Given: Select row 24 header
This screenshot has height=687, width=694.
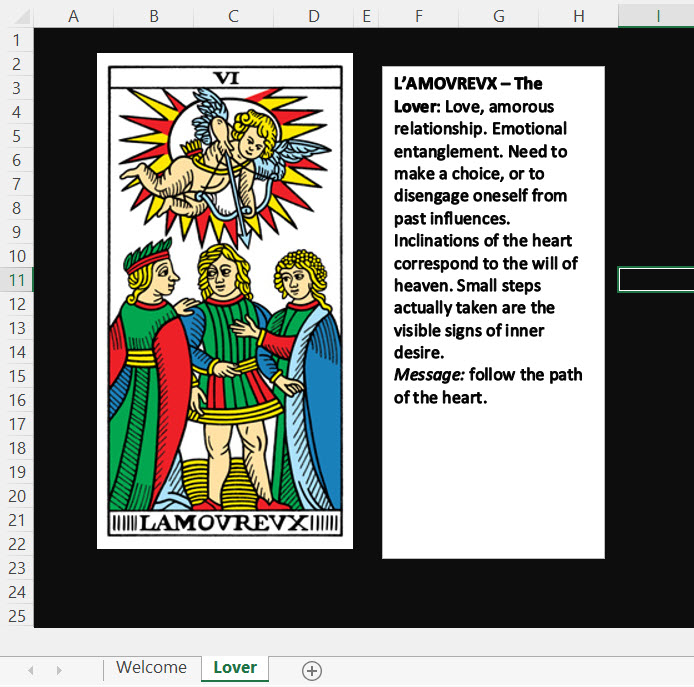Looking at the screenshot, I should coord(17,592).
